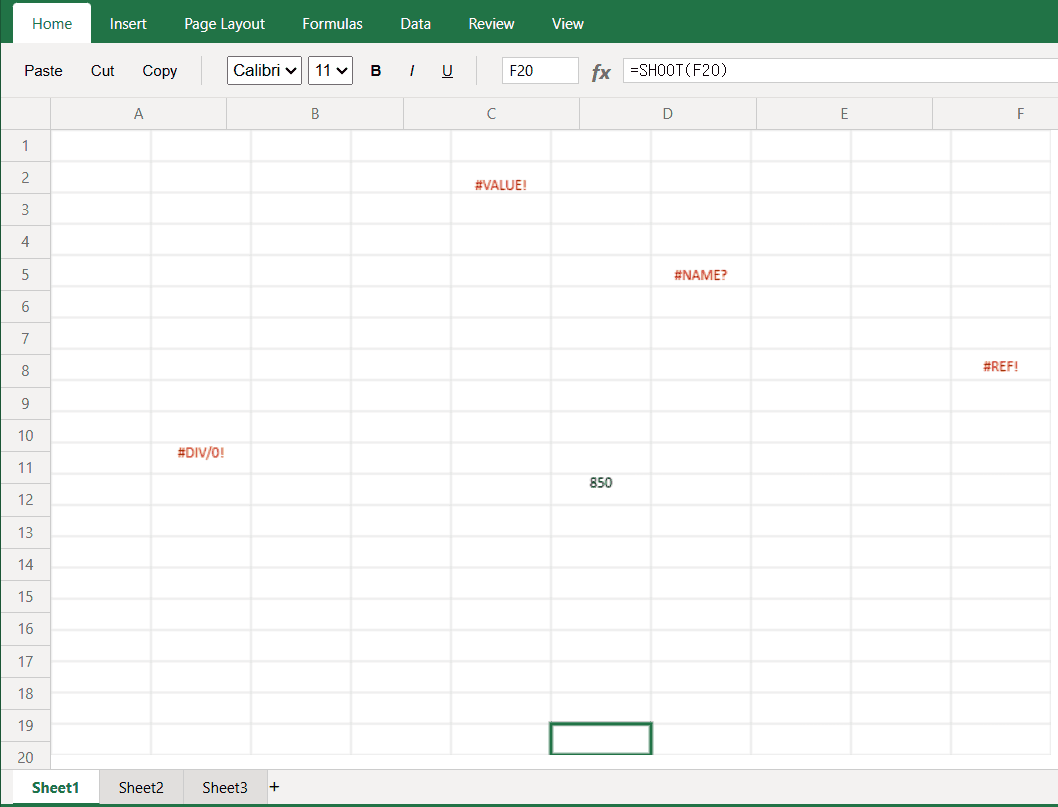Select row 14 header

tap(25, 564)
